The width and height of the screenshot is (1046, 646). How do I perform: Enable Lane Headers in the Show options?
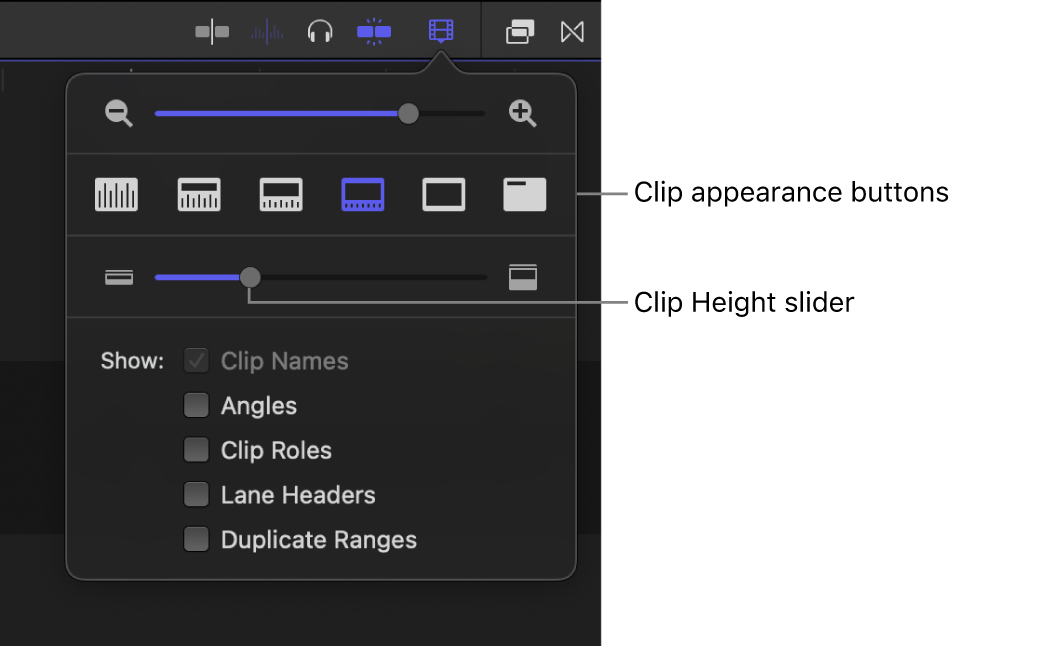click(x=196, y=494)
